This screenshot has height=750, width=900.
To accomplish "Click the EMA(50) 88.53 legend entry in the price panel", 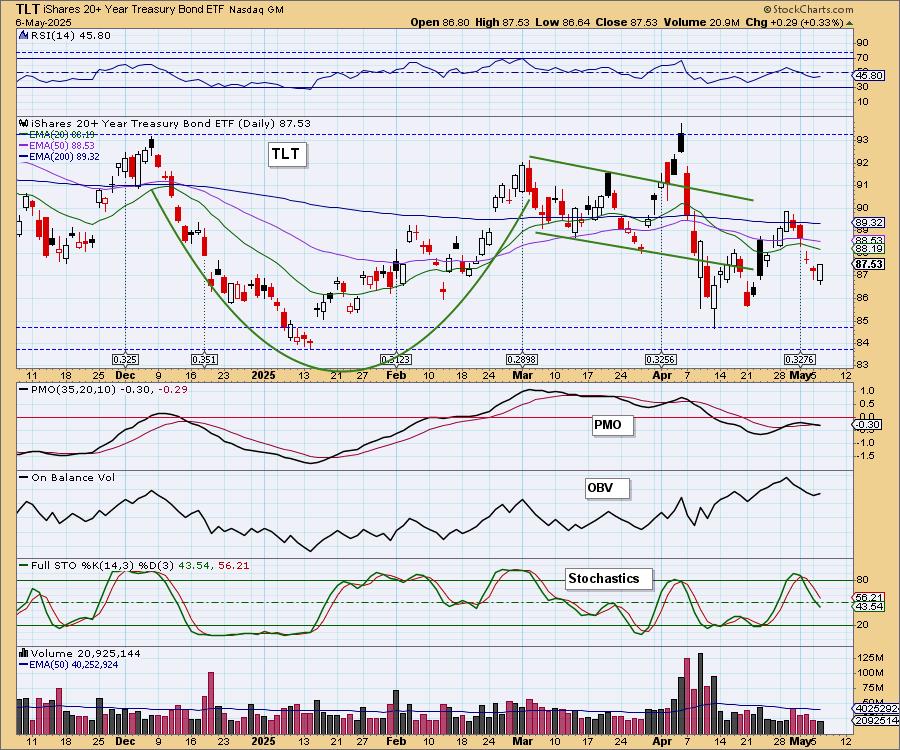I will click(x=57, y=146).
